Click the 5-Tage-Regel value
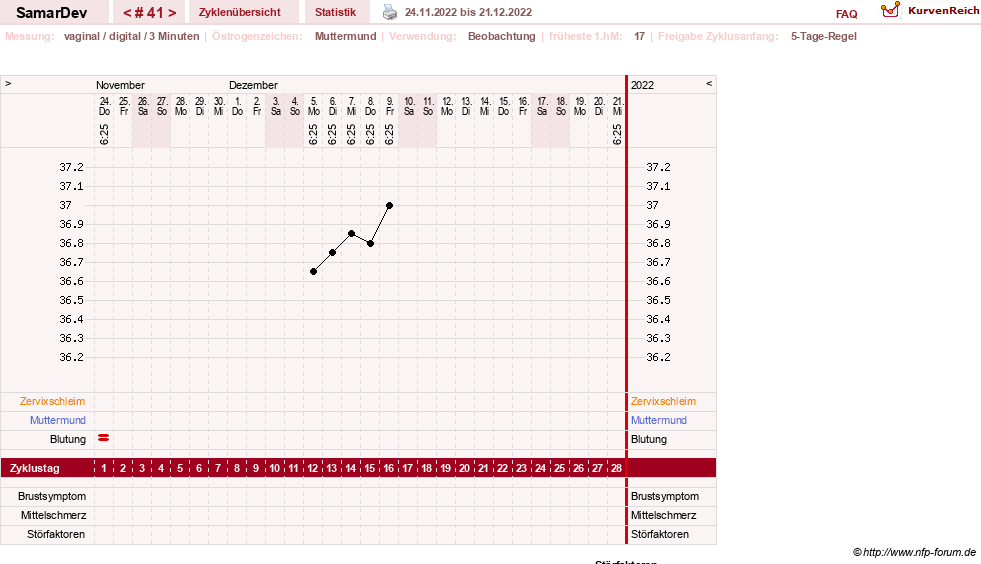The width and height of the screenshot is (981, 564). [x=824, y=36]
